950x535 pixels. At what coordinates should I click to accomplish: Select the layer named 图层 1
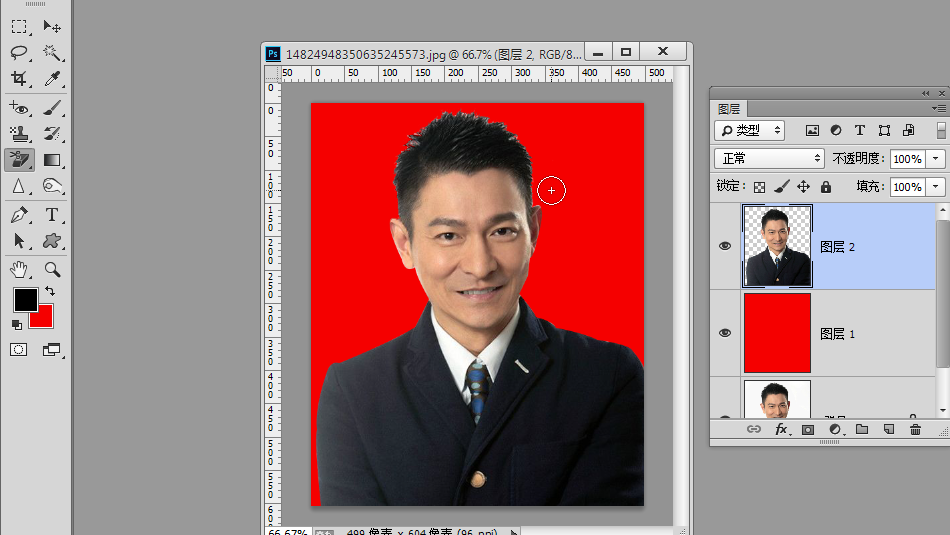(837, 334)
